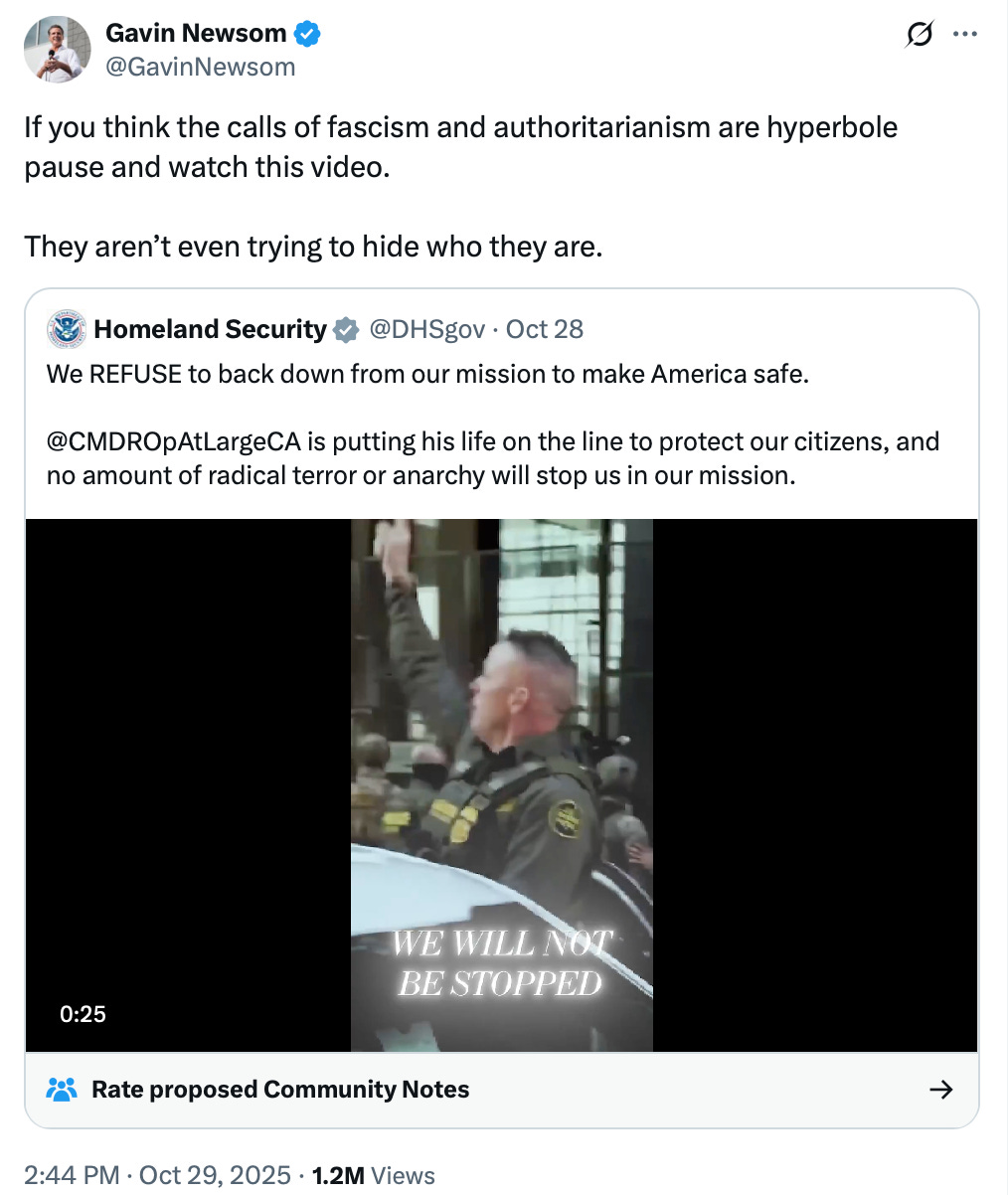Open the Oct 28 quoted tweet timestamp
The image size is (1008, 1195).
544,329
